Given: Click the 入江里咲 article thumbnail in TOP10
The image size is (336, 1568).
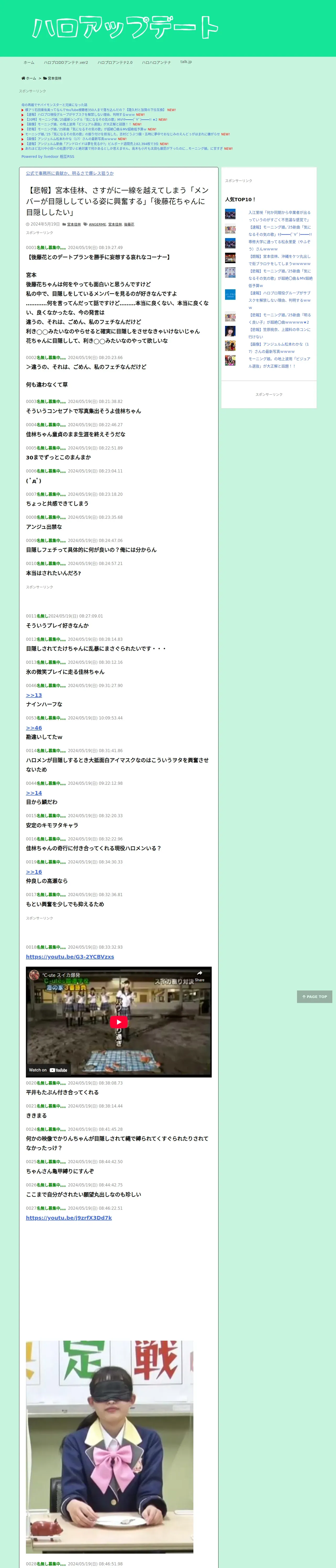Looking at the screenshot, I should 230,214.
